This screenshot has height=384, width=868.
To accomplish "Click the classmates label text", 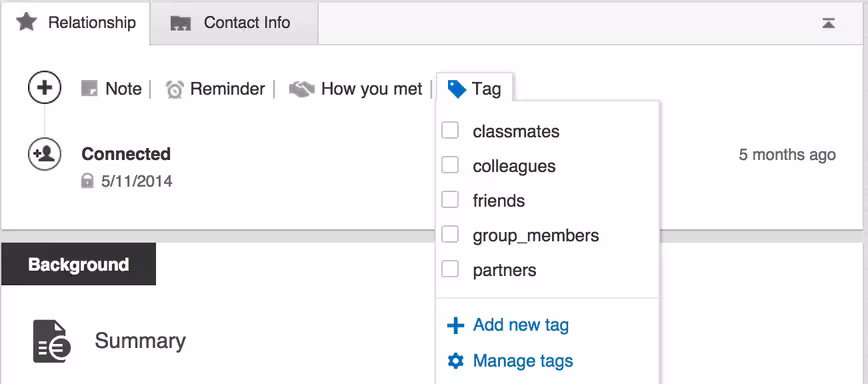I will tap(516, 131).
